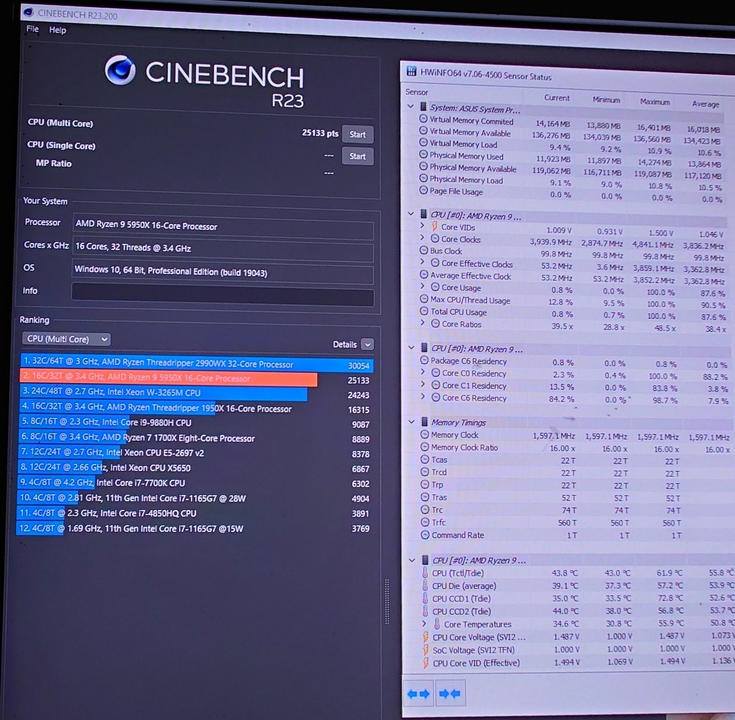735x720 pixels.
Task: Expand the Core VIDs row
Action: [x=422, y=225]
